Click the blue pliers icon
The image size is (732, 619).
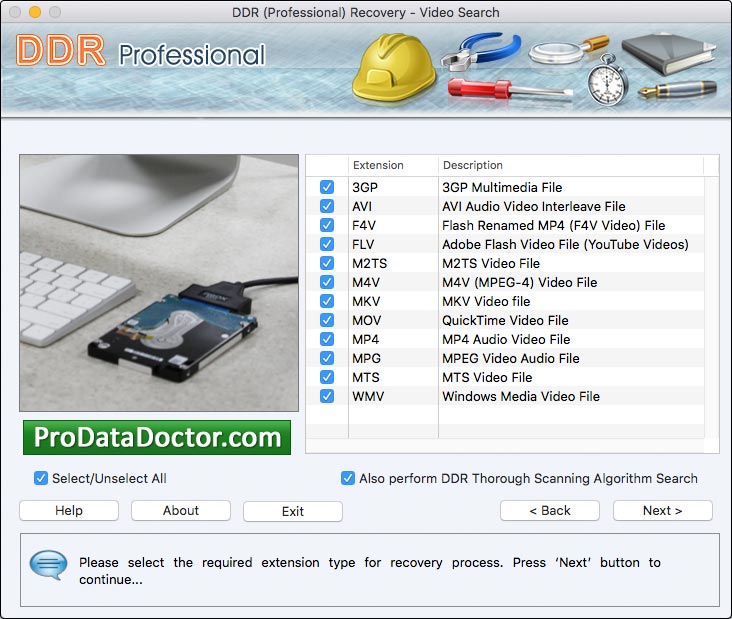(x=481, y=50)
